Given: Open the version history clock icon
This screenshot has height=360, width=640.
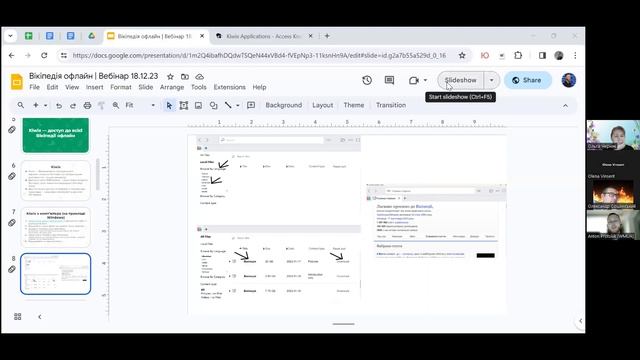Looking at the screenshot, I should [367, 80].
